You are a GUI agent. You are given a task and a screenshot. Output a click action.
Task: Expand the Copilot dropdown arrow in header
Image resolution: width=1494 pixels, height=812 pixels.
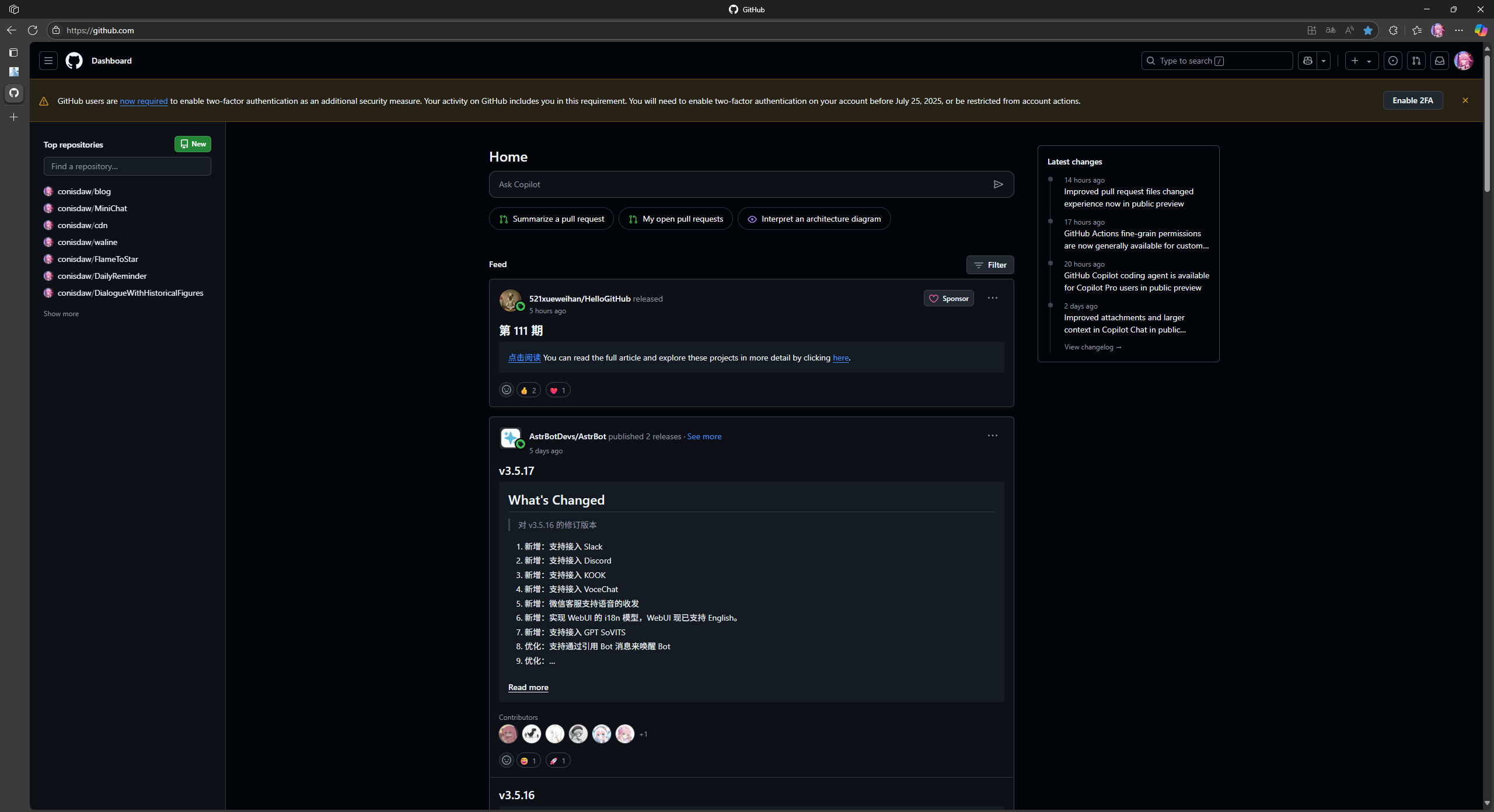click(1324, 61)
